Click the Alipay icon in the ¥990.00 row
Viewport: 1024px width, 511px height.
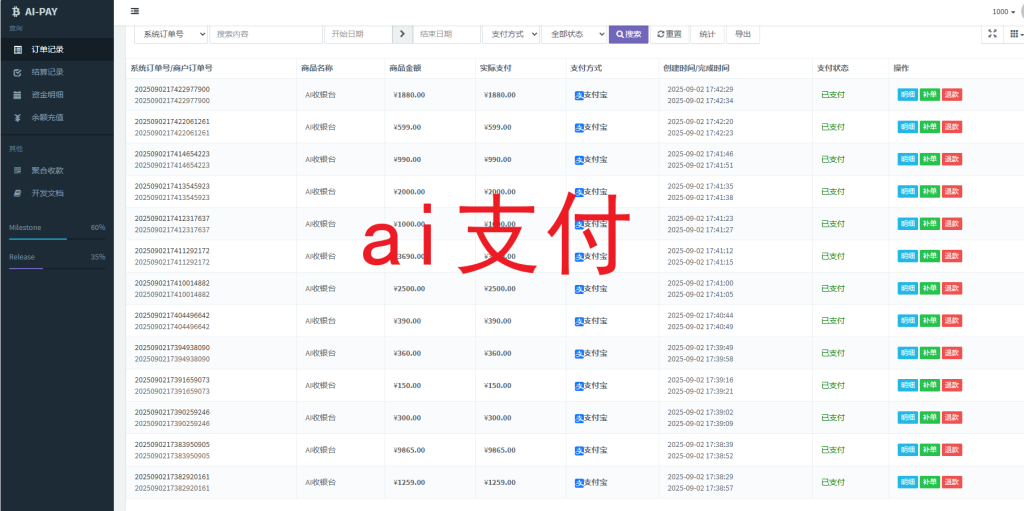[x=579, y=160]
